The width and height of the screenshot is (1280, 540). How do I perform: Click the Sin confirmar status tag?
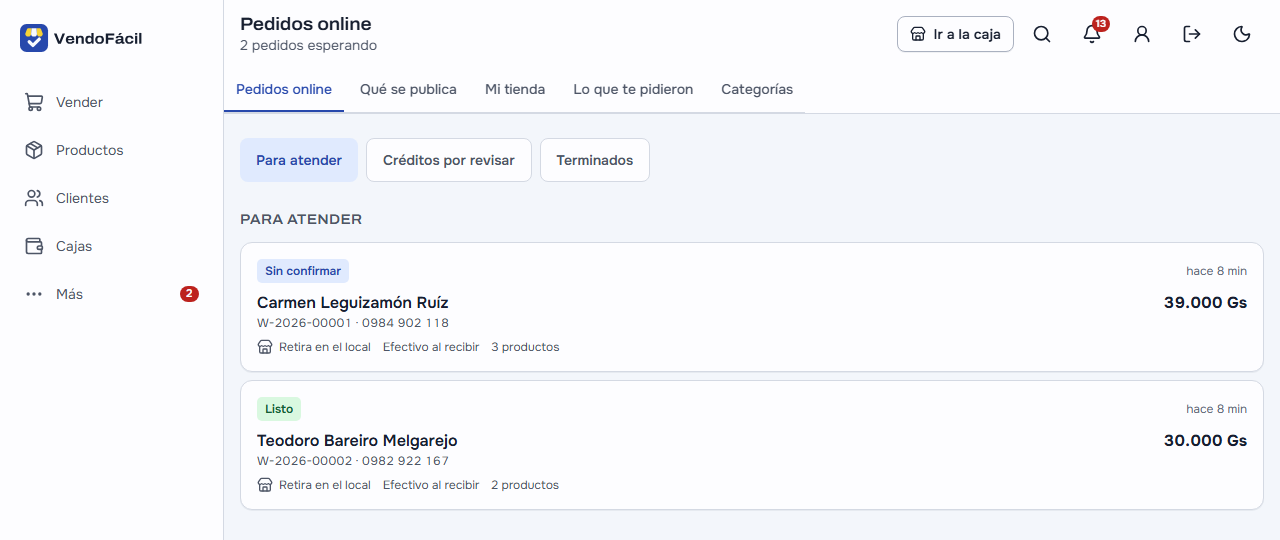tap(303, 271)
